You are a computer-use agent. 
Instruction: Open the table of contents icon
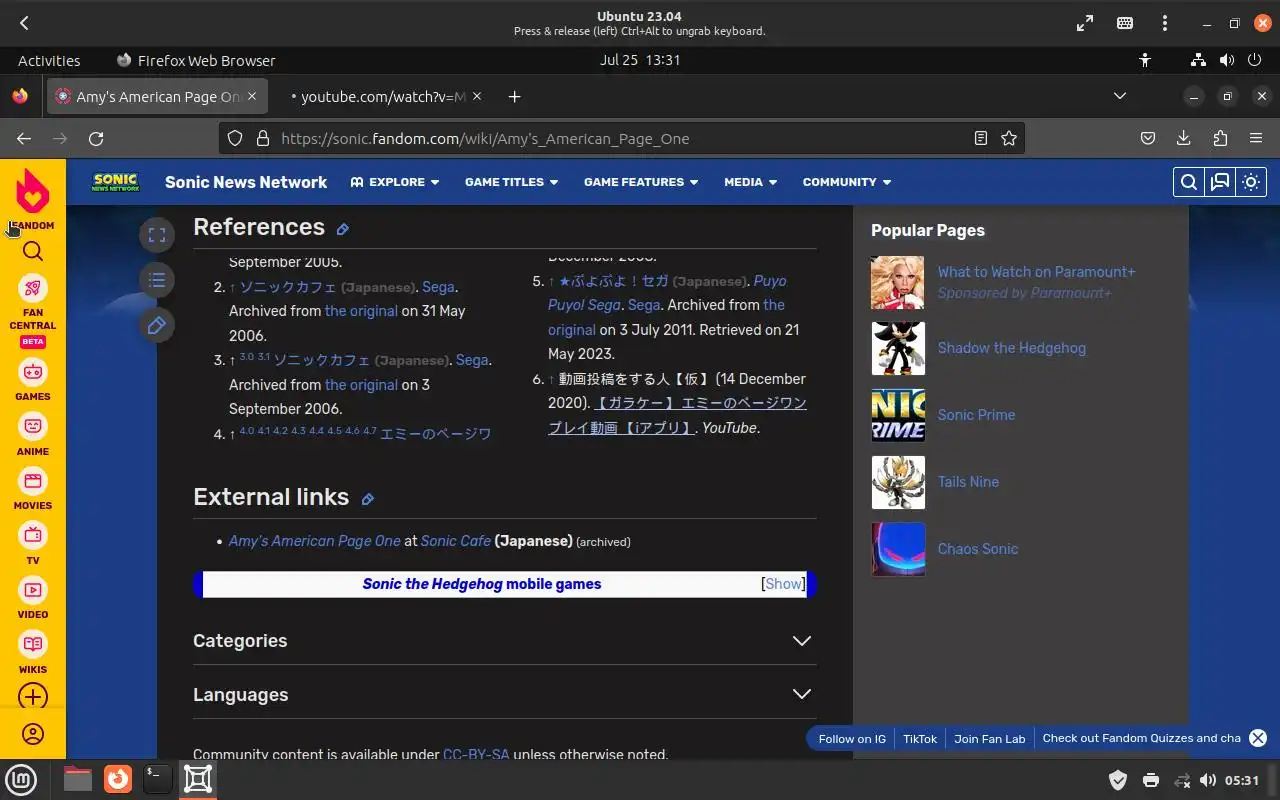point(157,280)
